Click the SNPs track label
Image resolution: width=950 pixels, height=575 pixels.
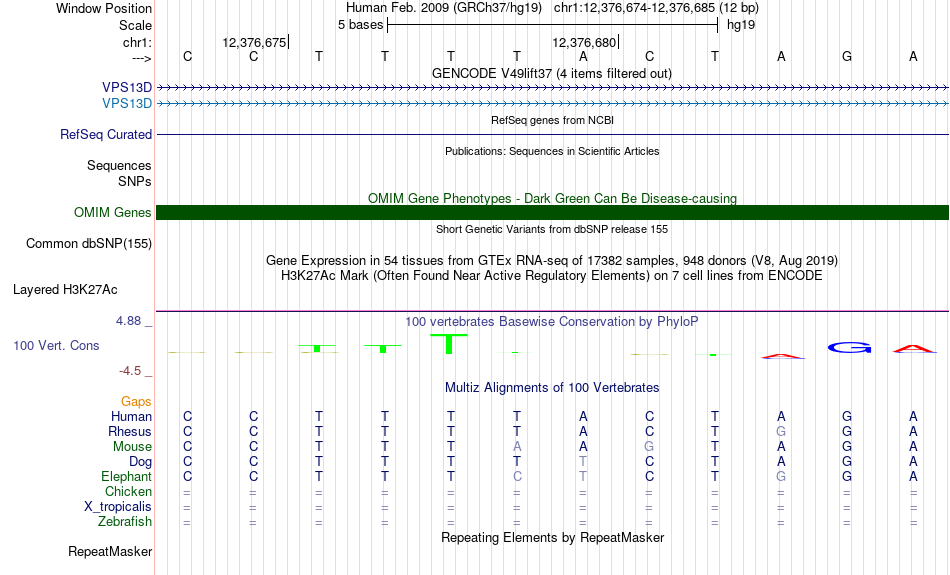pos(135,181)
